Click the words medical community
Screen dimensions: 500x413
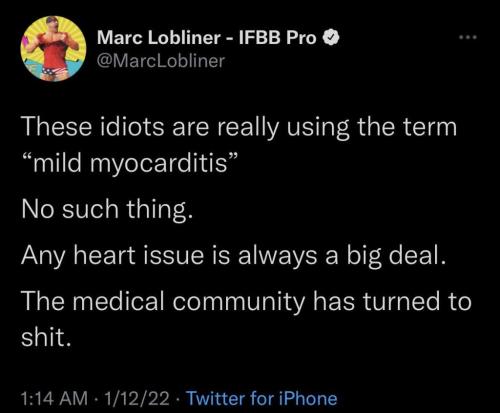click(x=188, y=302)
